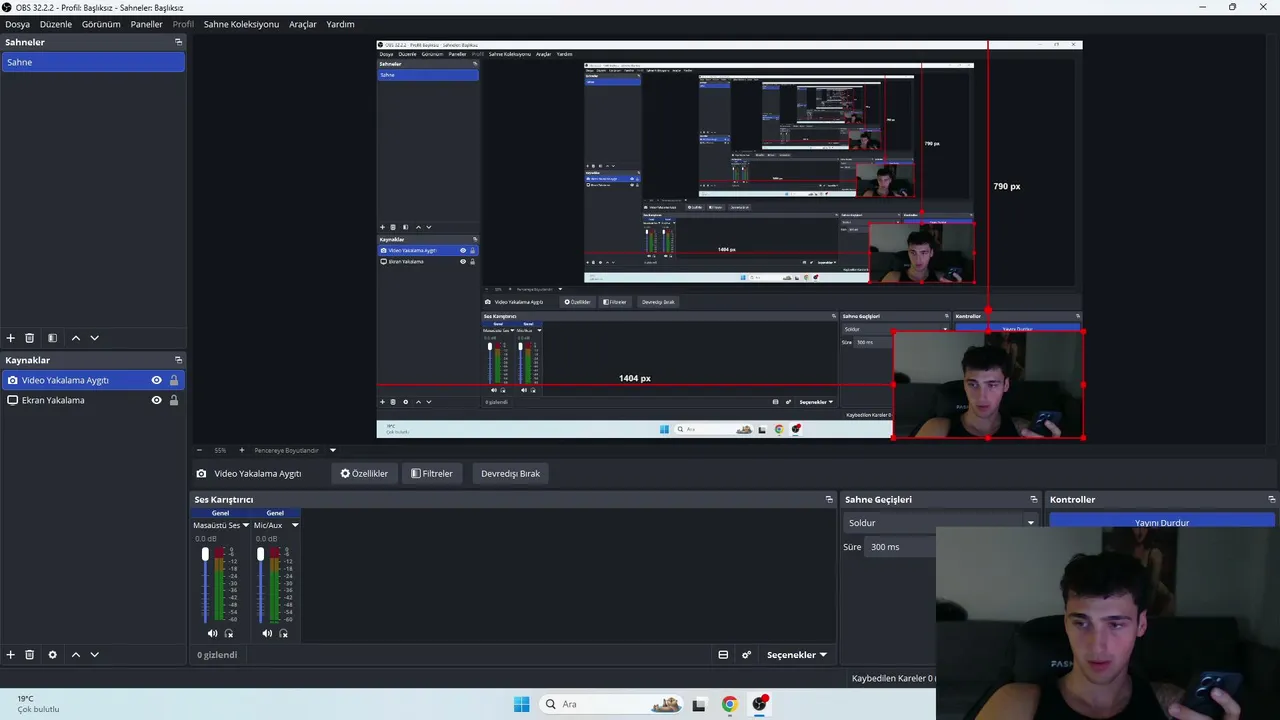Mute the Masaüstü Ses channel
Screen dimensions: 1280x720
(x=212, y=633)
